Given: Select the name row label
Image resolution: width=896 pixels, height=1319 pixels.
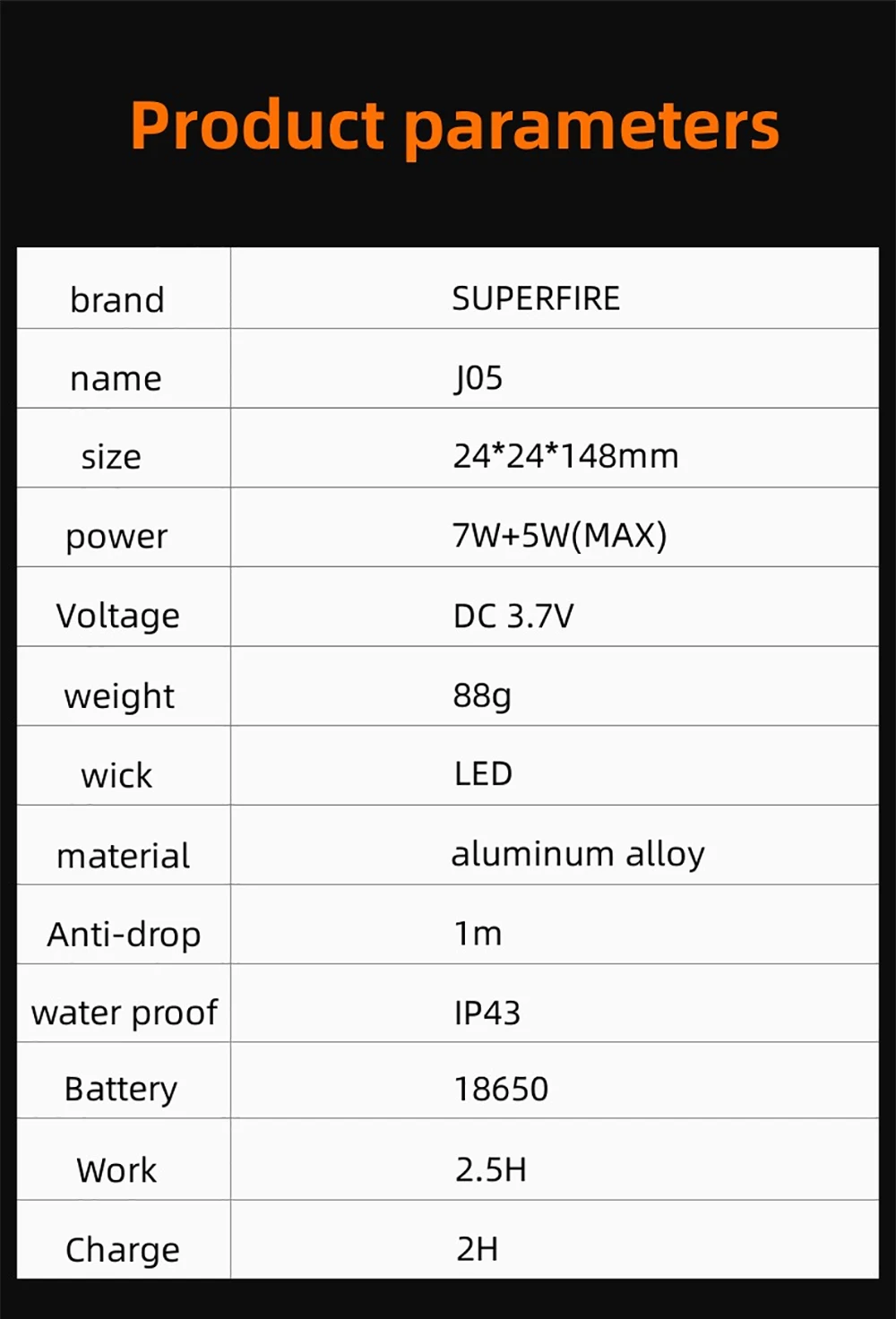Looking at the screenshot, I should click(x=116, y=379).
